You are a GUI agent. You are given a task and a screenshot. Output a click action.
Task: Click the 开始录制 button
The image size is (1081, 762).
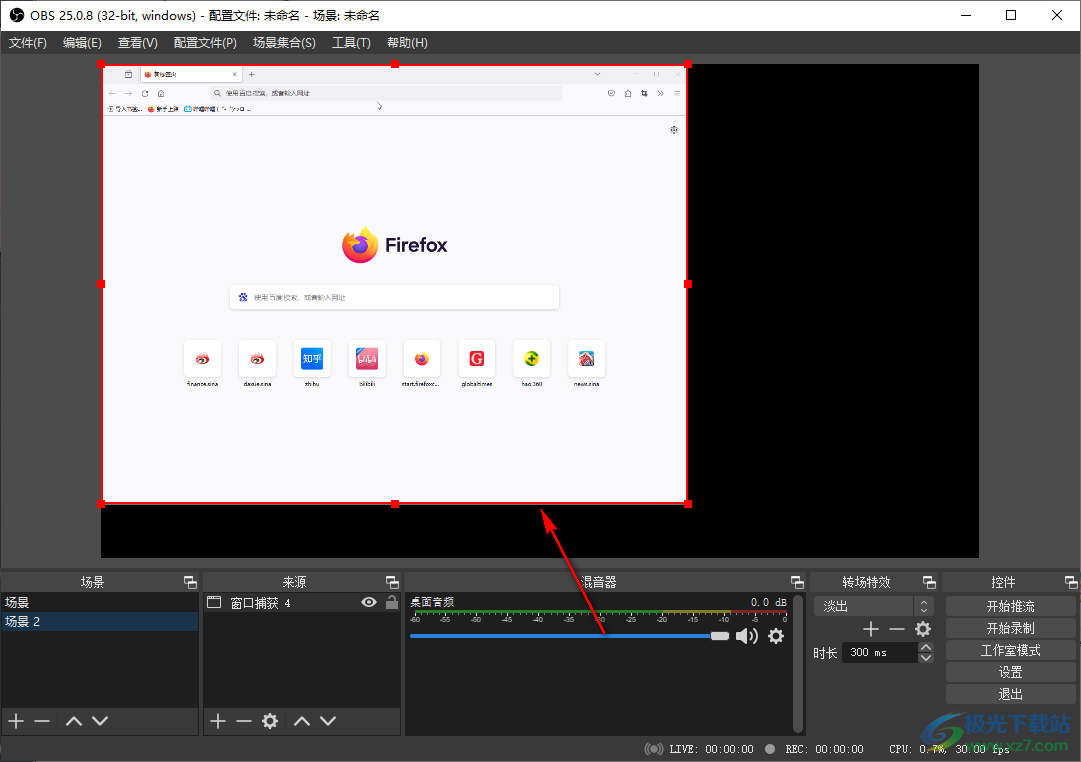[x=1011, y=628]
